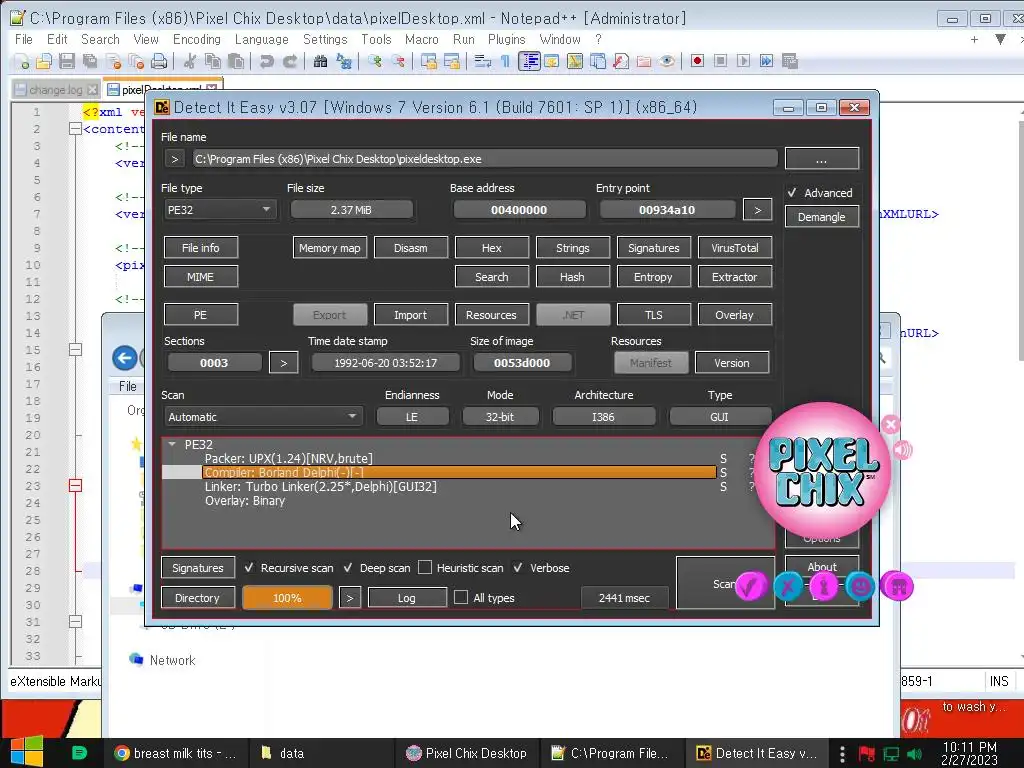Click the blue smiley face Pixel Chix button
The height and width of the screenshot is (768, 1024).
click(x=861, y=586)
